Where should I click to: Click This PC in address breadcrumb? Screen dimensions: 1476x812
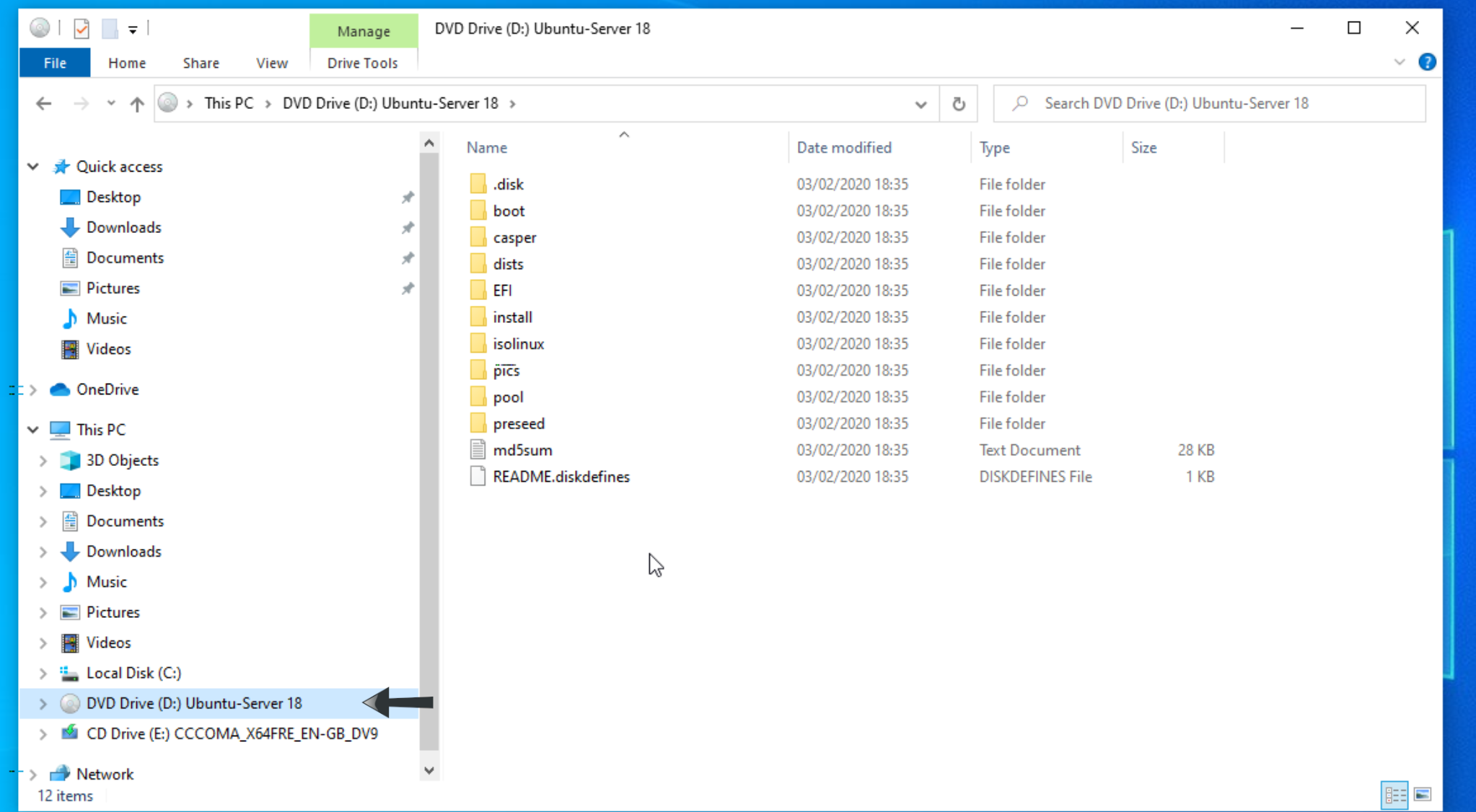point(229,103)
